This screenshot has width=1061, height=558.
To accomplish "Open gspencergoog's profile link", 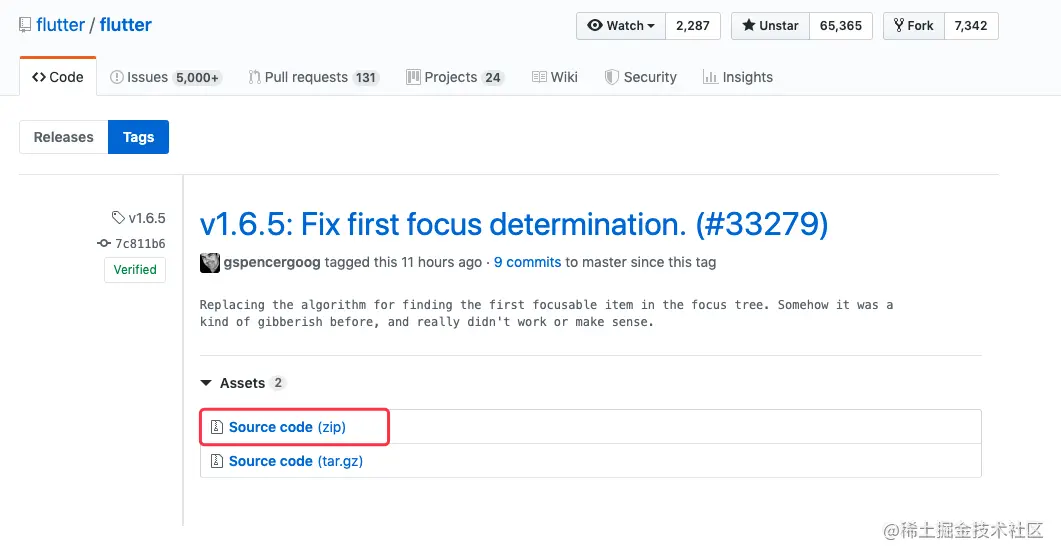I will [x=272, y=262].
